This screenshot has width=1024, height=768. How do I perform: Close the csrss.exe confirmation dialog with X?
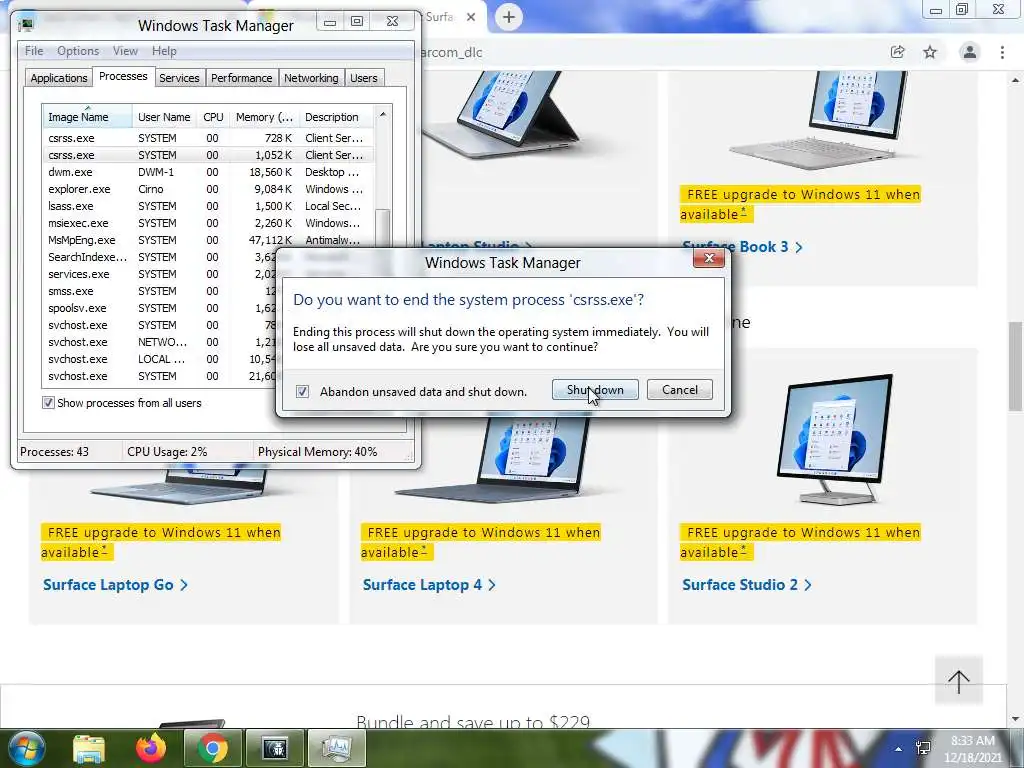[709, 259]
